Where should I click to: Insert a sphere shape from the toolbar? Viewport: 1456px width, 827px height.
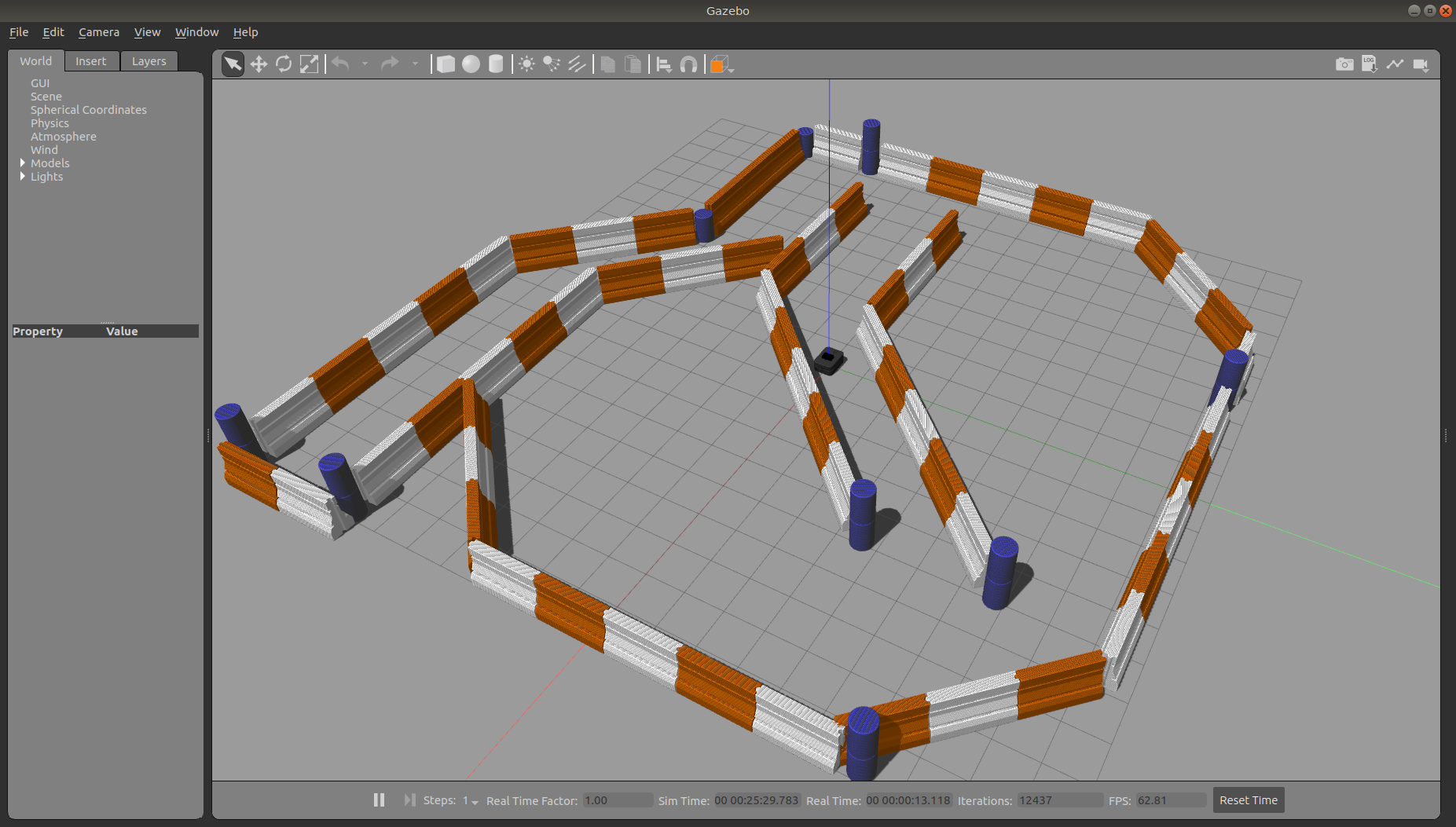[x=471, y=64]
